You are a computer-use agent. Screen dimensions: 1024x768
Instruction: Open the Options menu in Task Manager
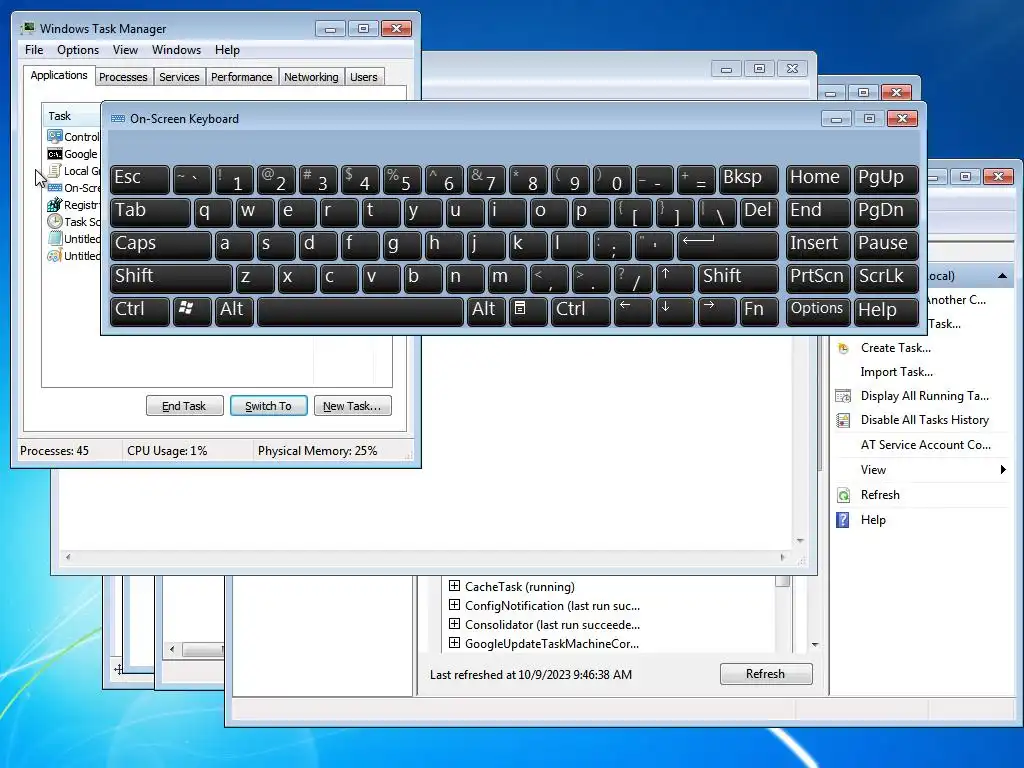pos(78,50)
